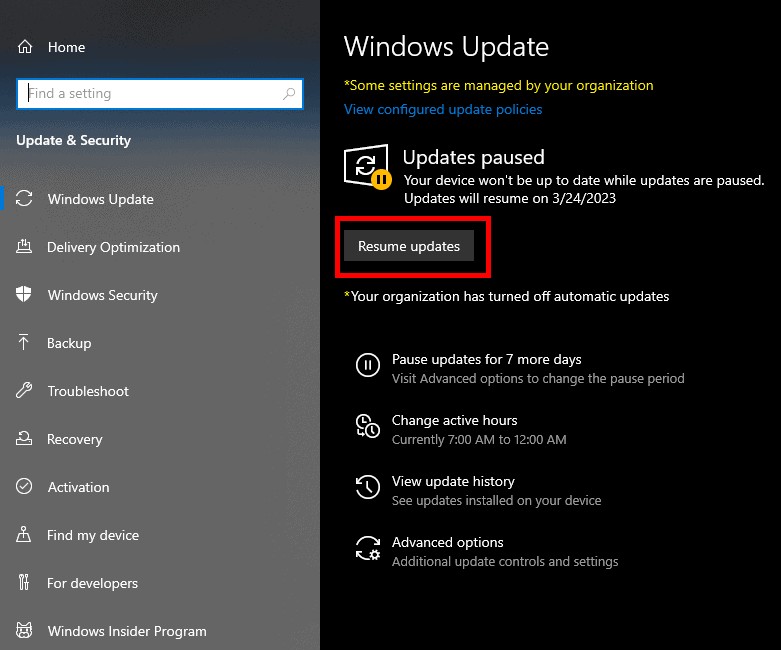Select Pause updates for 7 more days
The width and height of the screenshot is (781, 650).
click(487, 359)
